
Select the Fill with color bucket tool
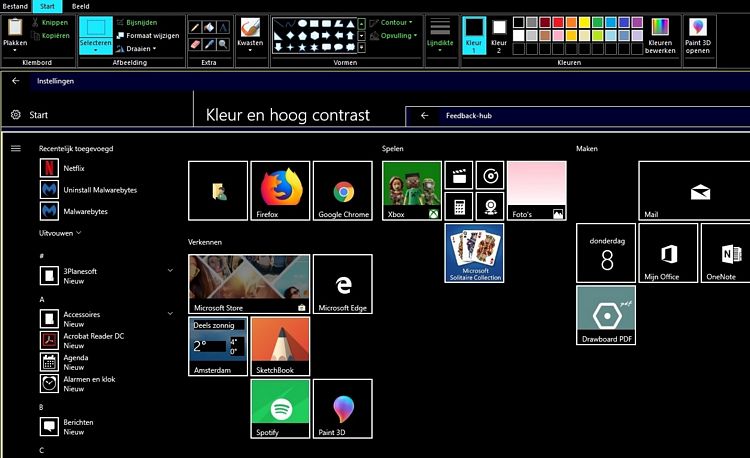tap(209, 27)
